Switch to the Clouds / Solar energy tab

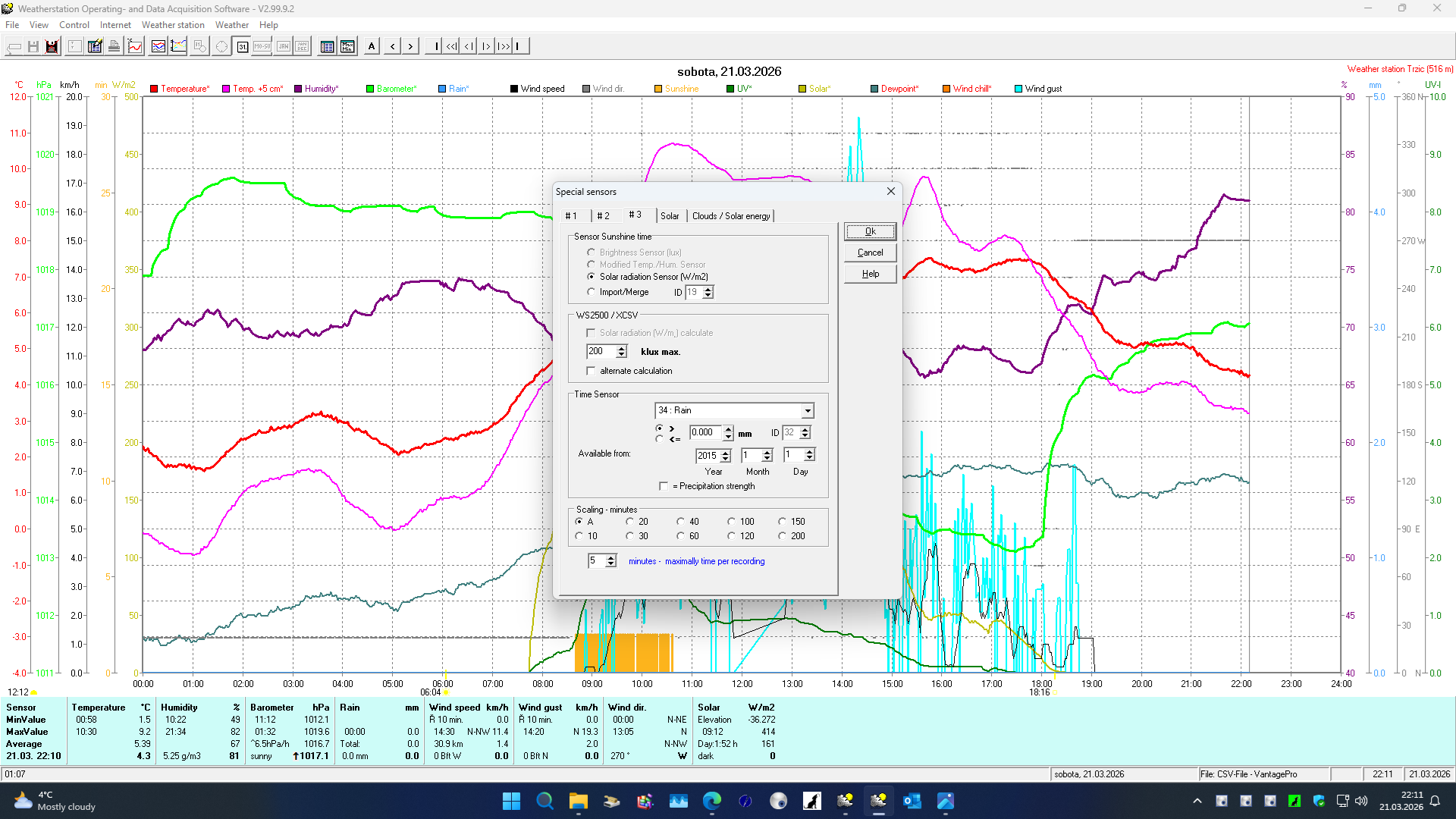click(x=730, y=215)
